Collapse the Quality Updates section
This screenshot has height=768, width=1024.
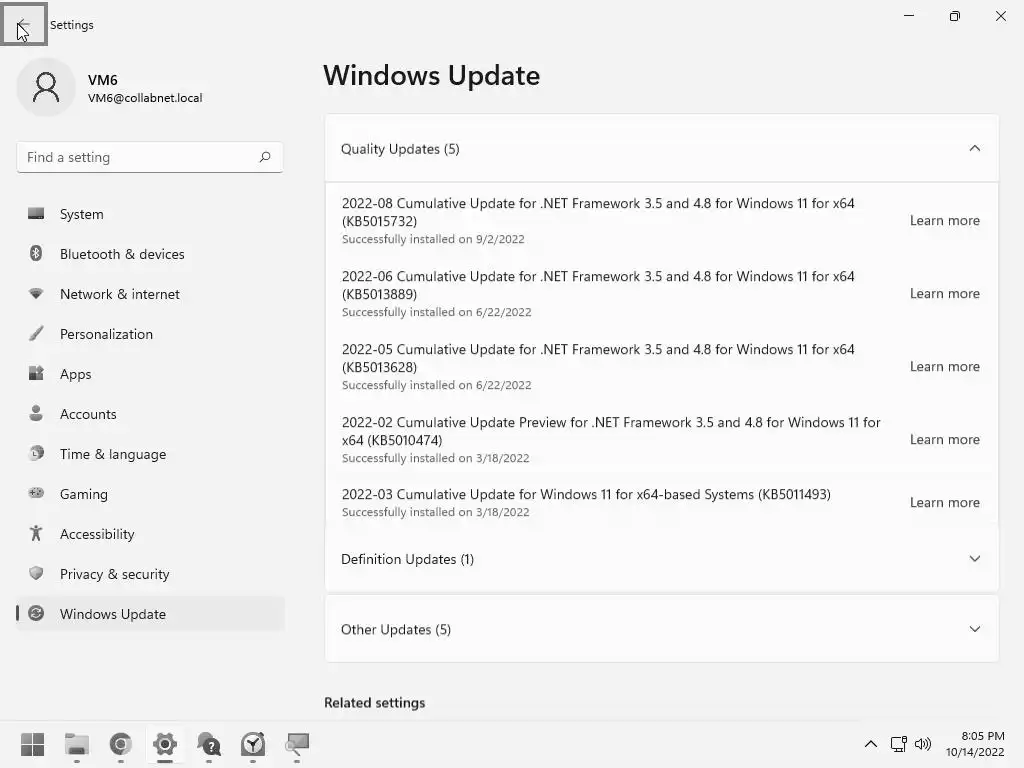click(974, 148)
